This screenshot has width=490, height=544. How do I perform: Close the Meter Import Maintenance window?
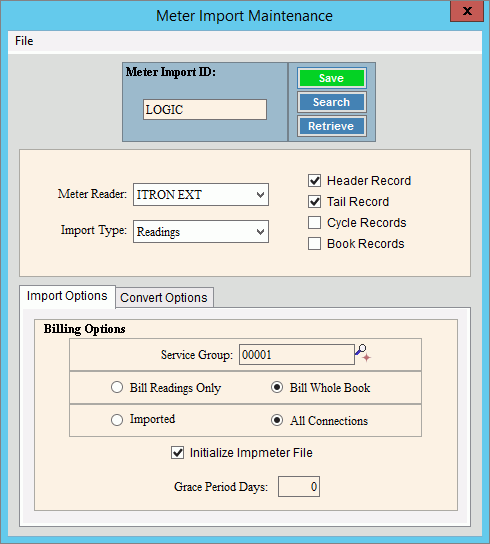point(467,11)
